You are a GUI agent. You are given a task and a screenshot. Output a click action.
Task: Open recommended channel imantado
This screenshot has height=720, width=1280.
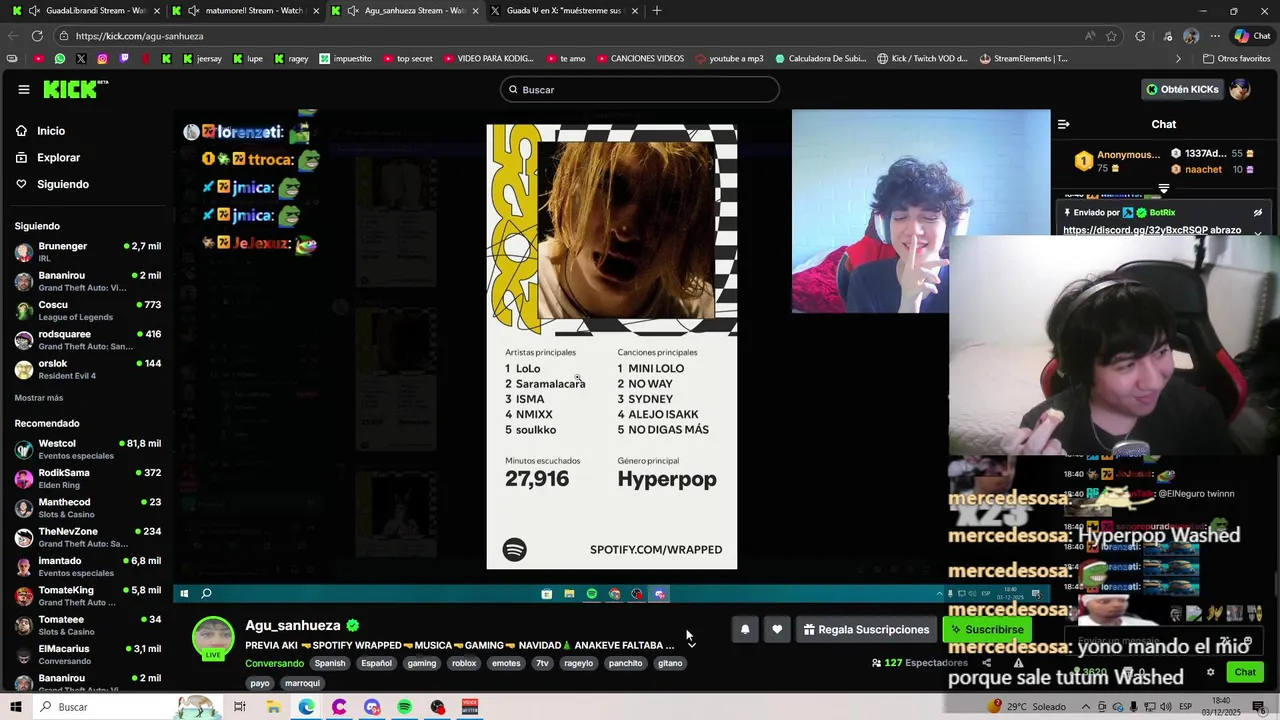click(x=88, y=566)
